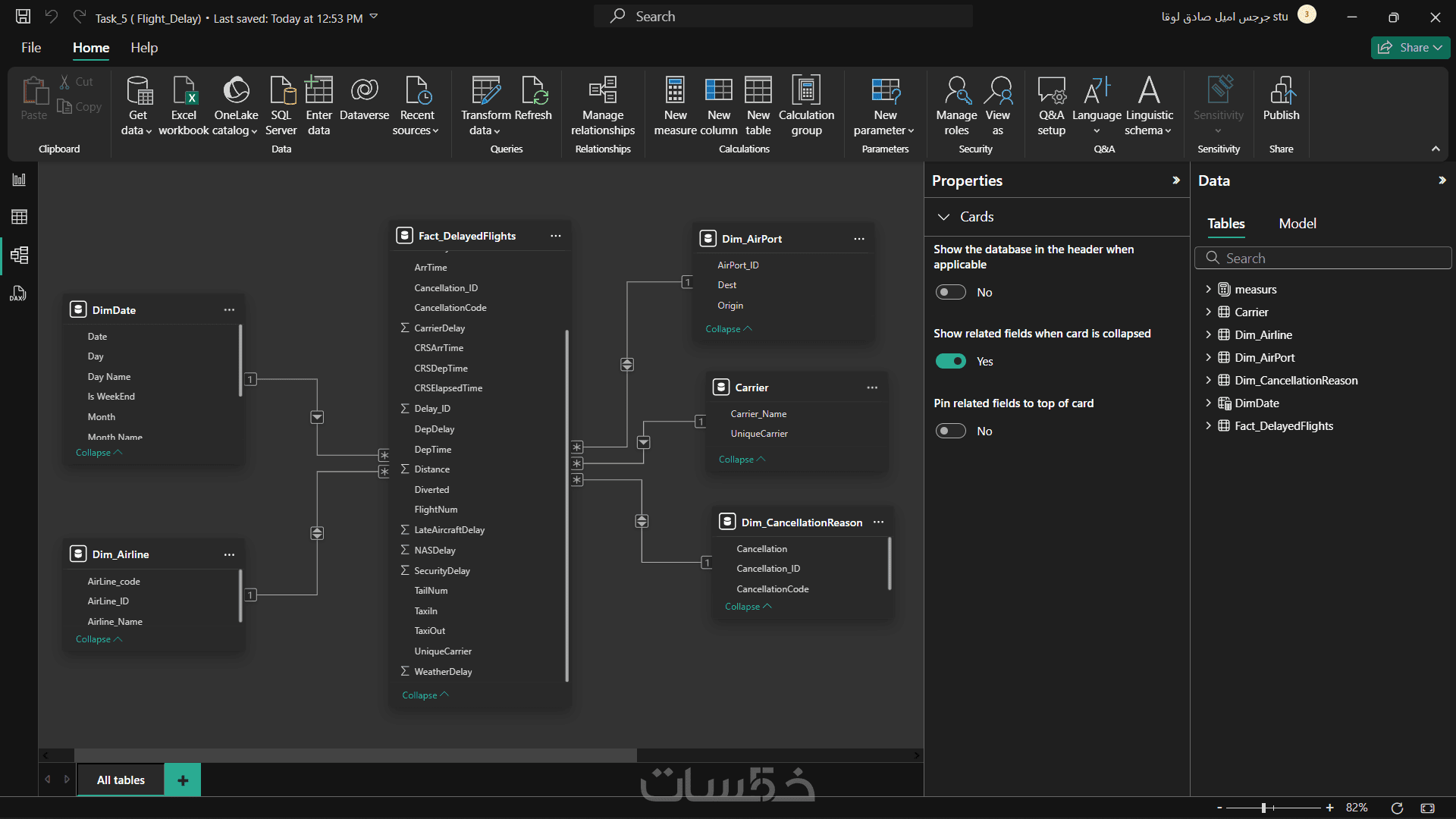Screen dimensions: 1456x819
Task: Enable pin related fields to top toggle
Action: tap(950, 431)
